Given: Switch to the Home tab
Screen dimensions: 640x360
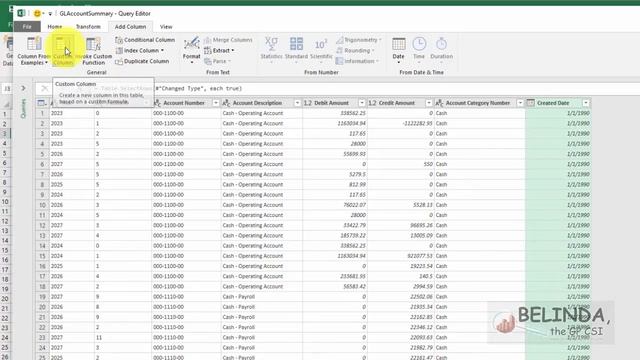Looking at the screenshot, I should [55, 27].
